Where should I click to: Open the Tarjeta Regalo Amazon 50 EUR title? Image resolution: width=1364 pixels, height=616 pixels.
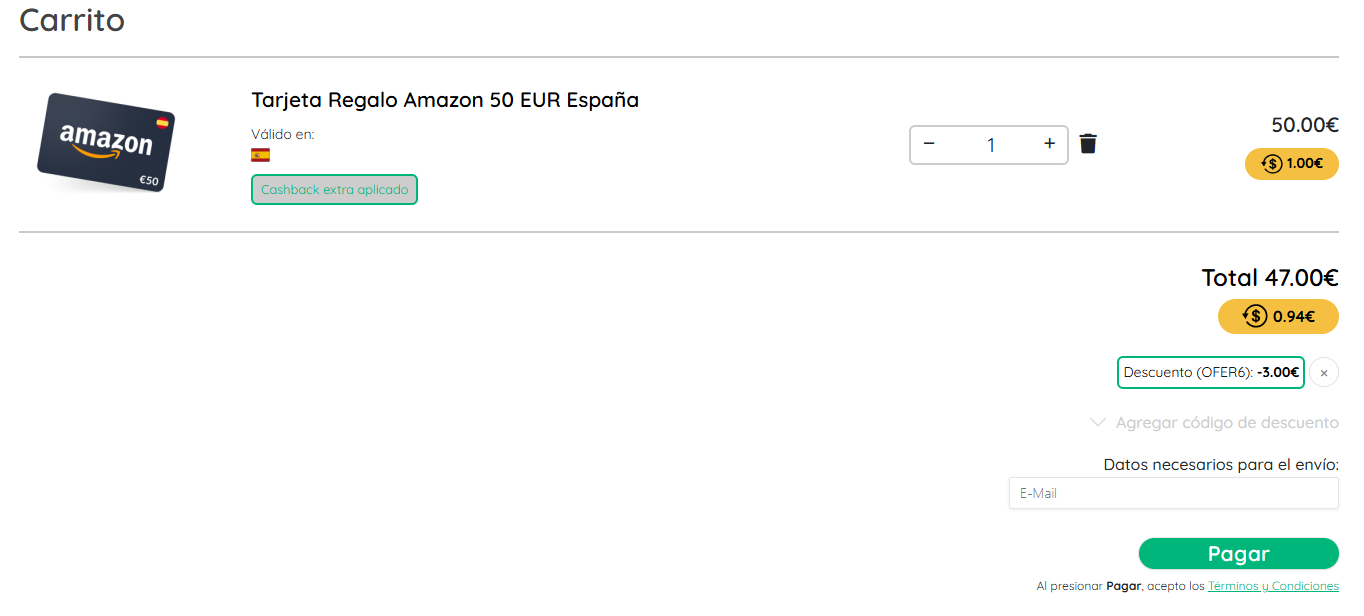(x=445, y=100)
